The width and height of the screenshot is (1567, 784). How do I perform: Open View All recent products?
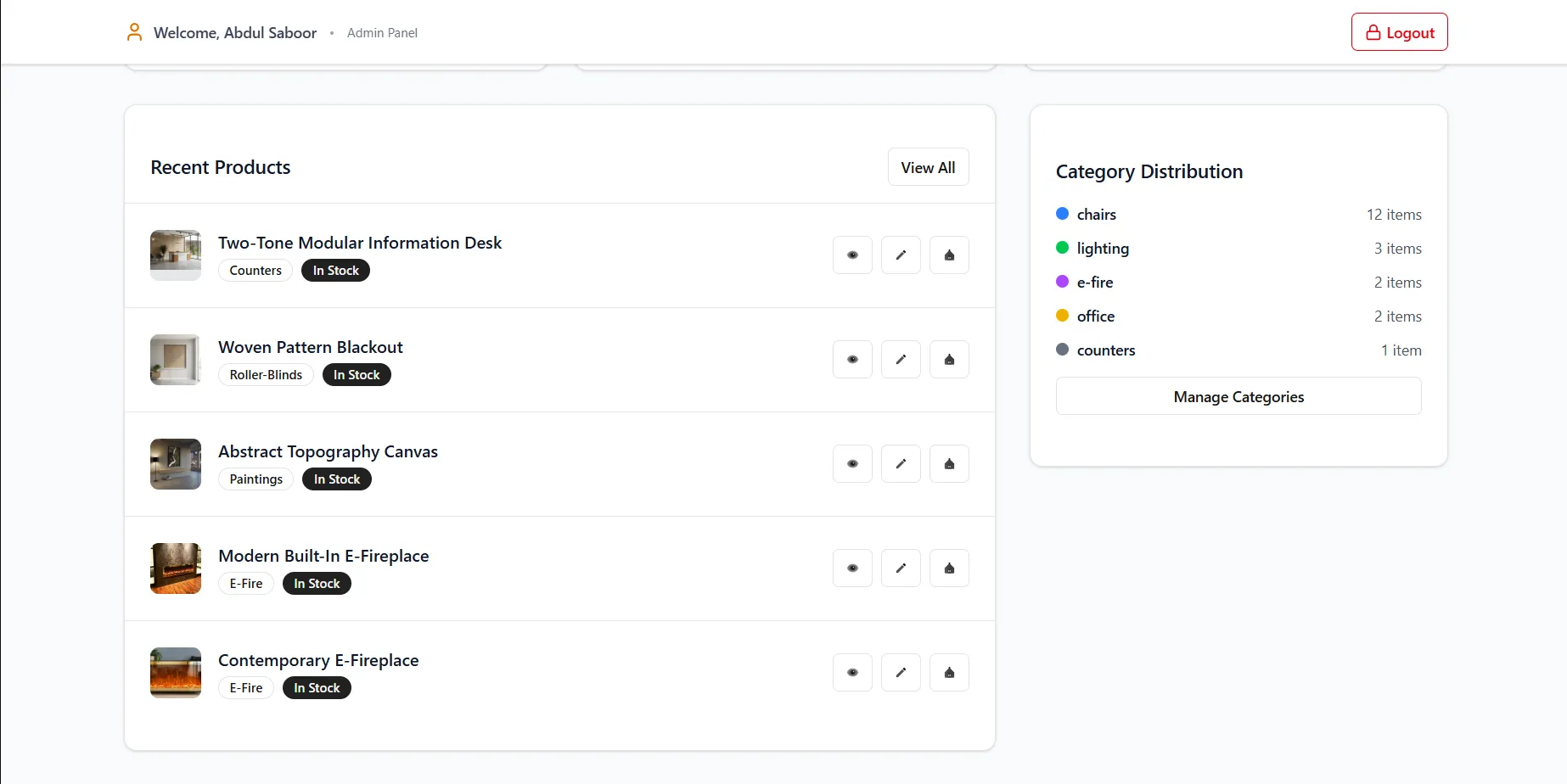click(x=928, y=167)
